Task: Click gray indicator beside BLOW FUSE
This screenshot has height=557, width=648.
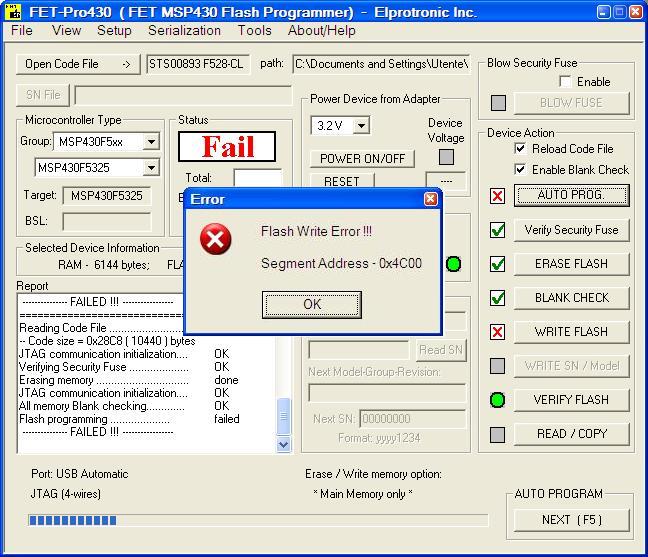Action: [498, 103]
